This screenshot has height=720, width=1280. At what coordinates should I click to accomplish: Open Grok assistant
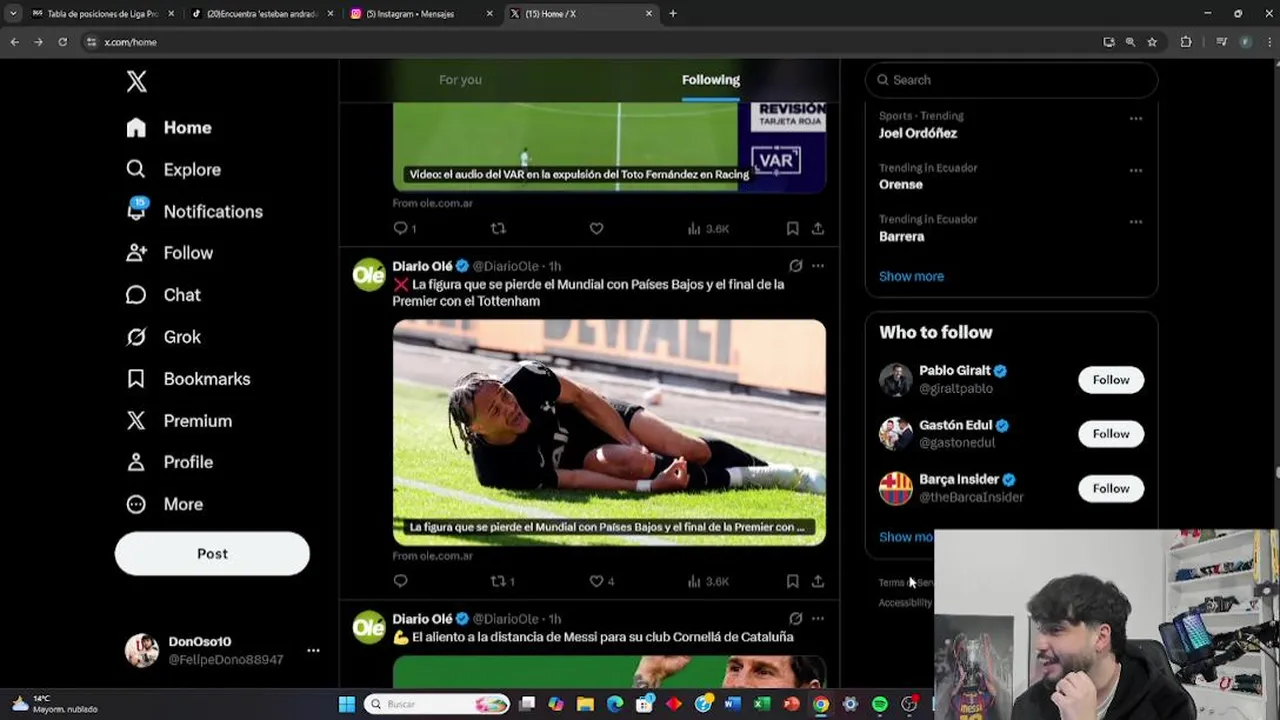[x=163, y=337]
